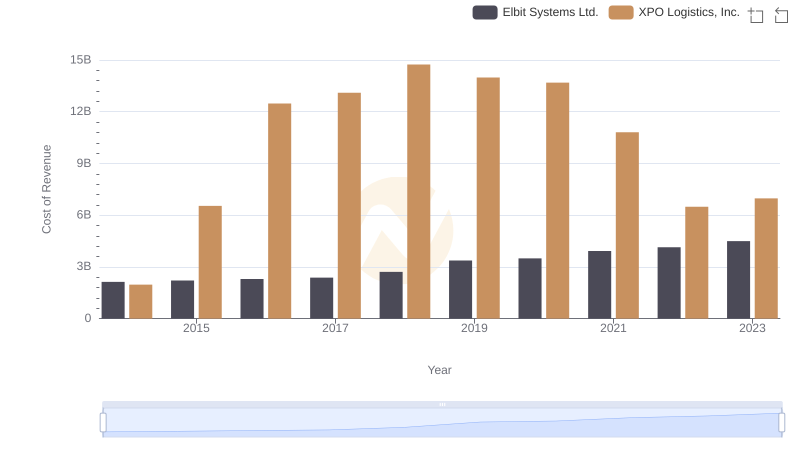This screenshot has width=800, height=461.
Task: Click the XPO Logistics bar for 2022
Action: point(696,263)
